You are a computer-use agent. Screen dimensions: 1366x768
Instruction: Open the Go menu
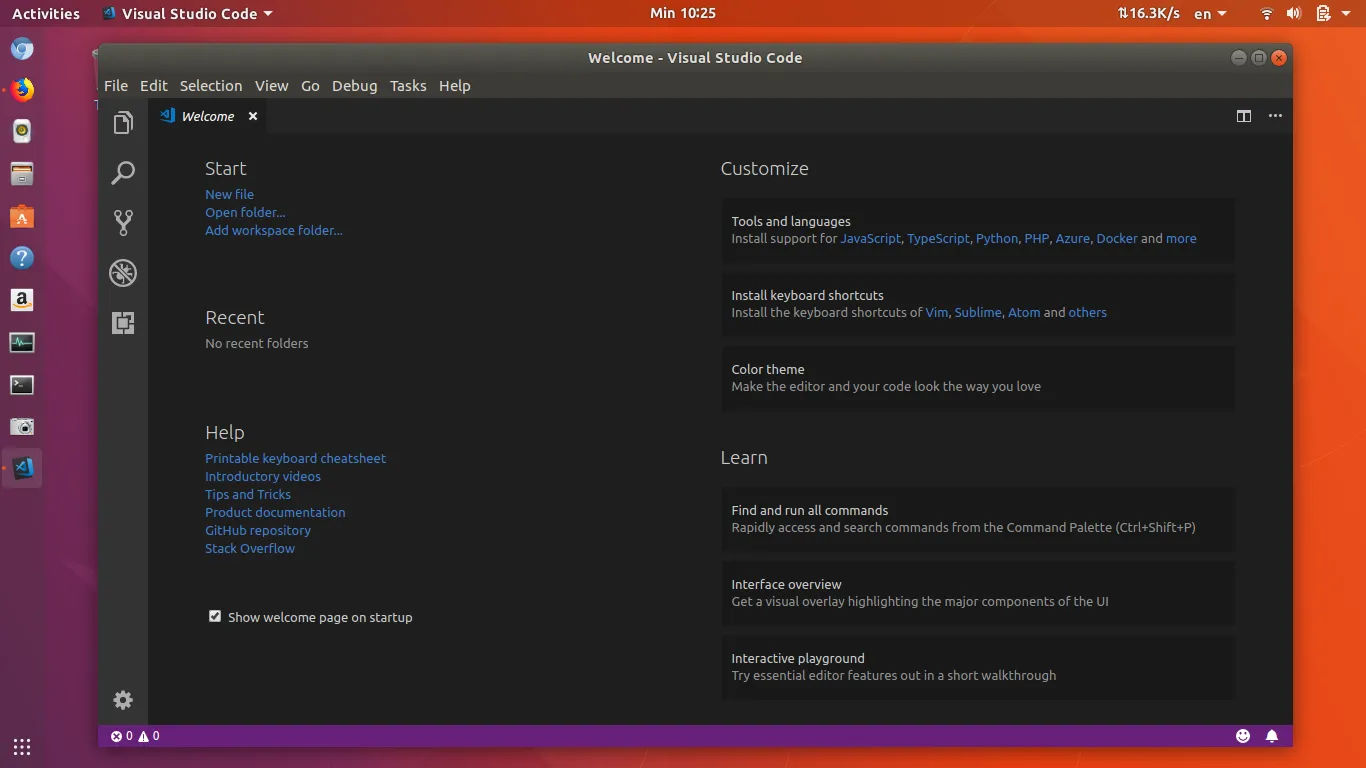click(x=311, y=86)
